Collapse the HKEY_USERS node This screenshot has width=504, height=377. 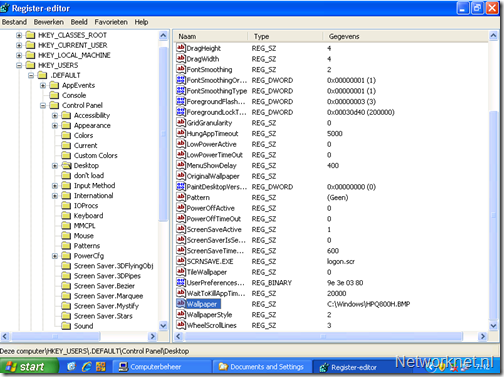(19, 65)
